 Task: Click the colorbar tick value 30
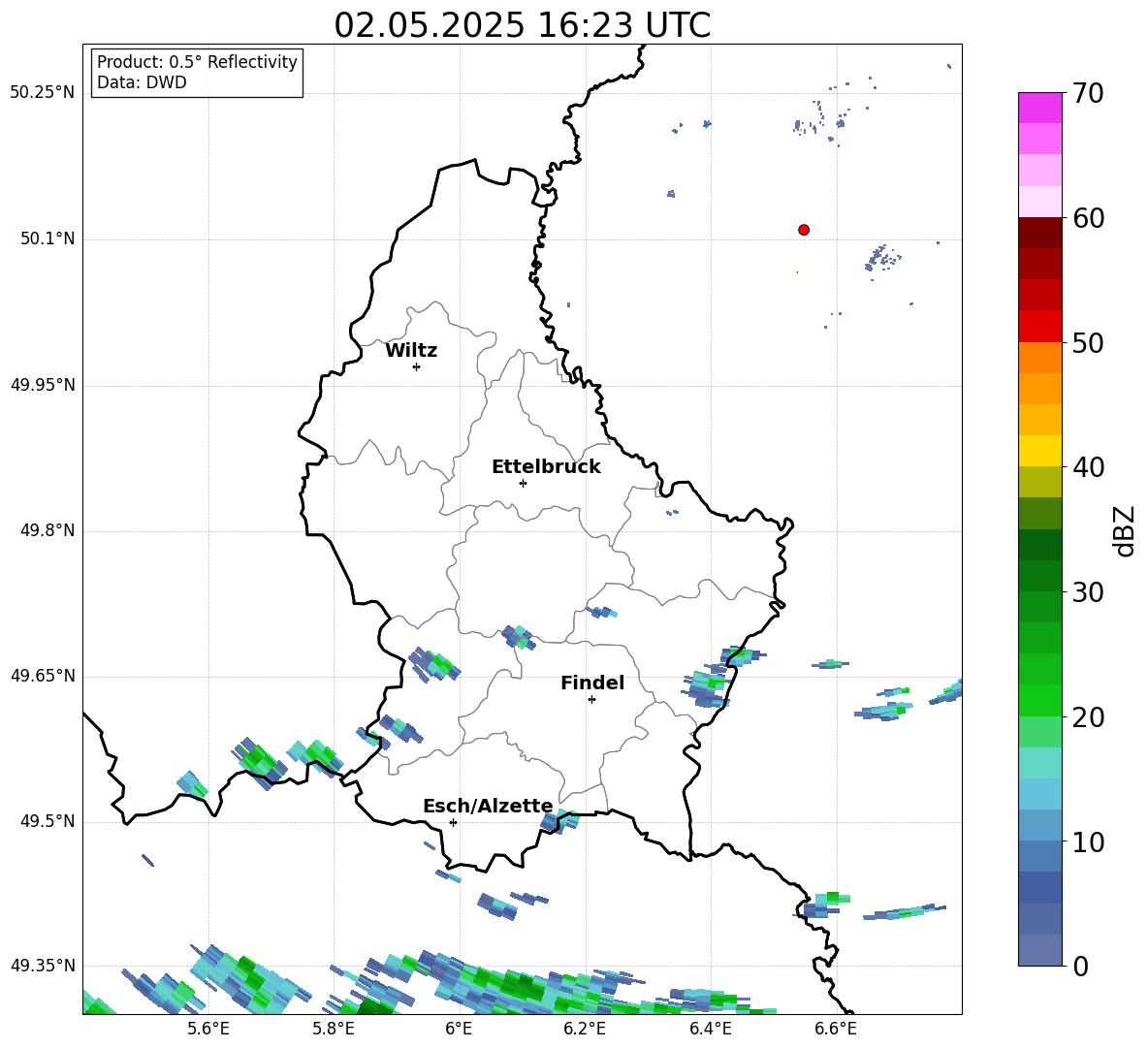point(1088,592)
